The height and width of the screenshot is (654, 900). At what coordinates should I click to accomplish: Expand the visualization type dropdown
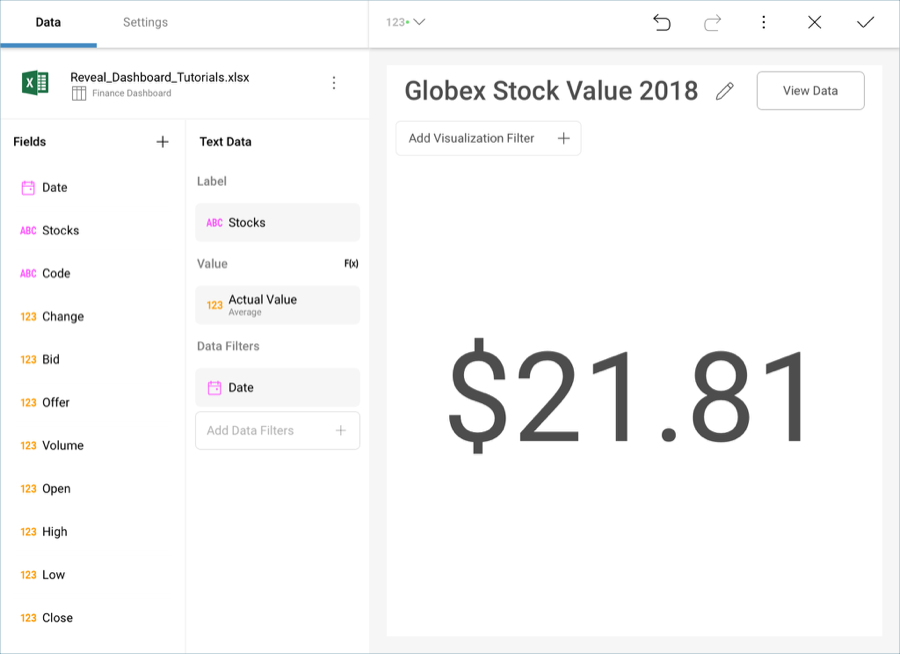[x=406, y=22]
